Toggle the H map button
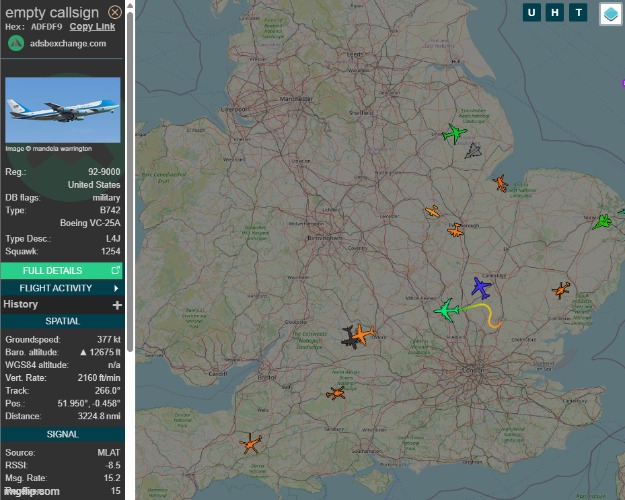Image resolution: width=625 pixels, height=500 pixels. (555, 12)
